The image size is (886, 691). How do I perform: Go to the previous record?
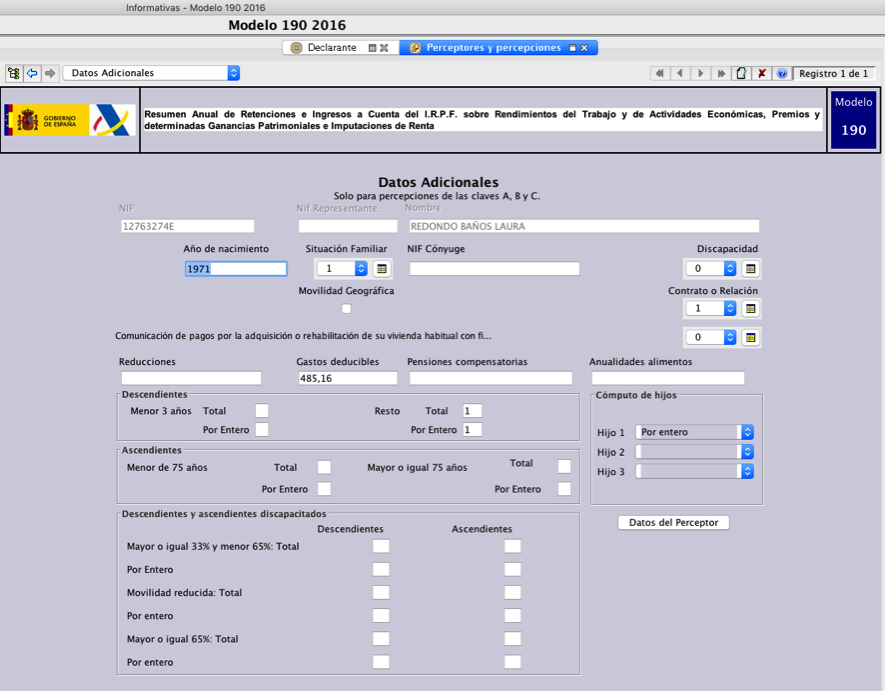[680, 73]
